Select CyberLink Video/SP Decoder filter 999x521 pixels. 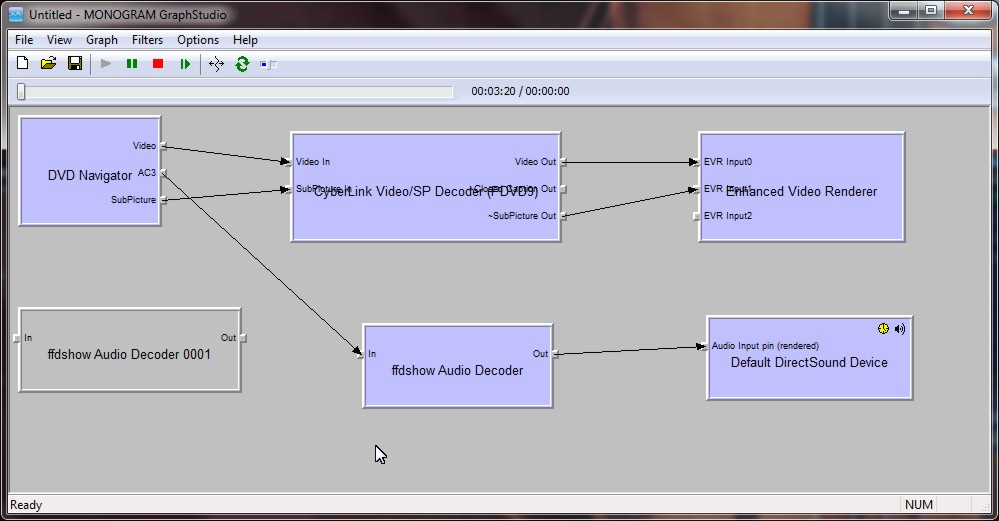(x=426, y=187)
